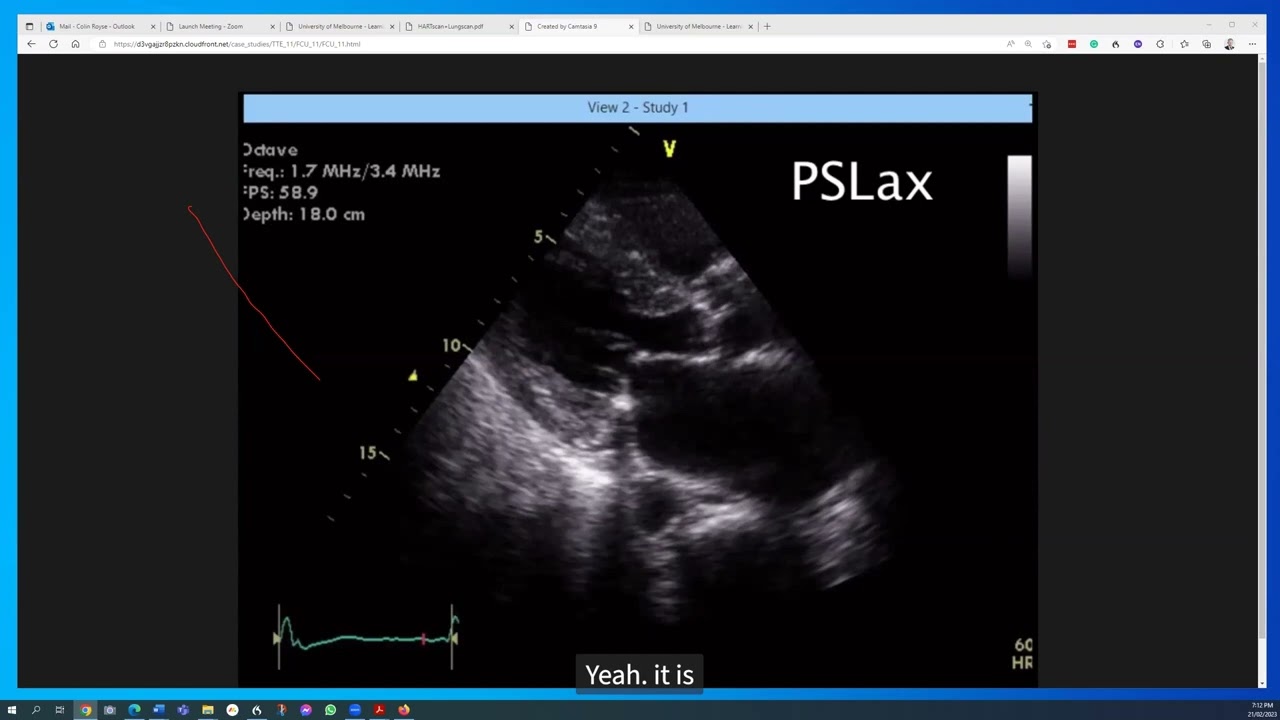1280x720 pixels.
Task: Open File Explorer from the taskbar
Action: coord(208,710)
